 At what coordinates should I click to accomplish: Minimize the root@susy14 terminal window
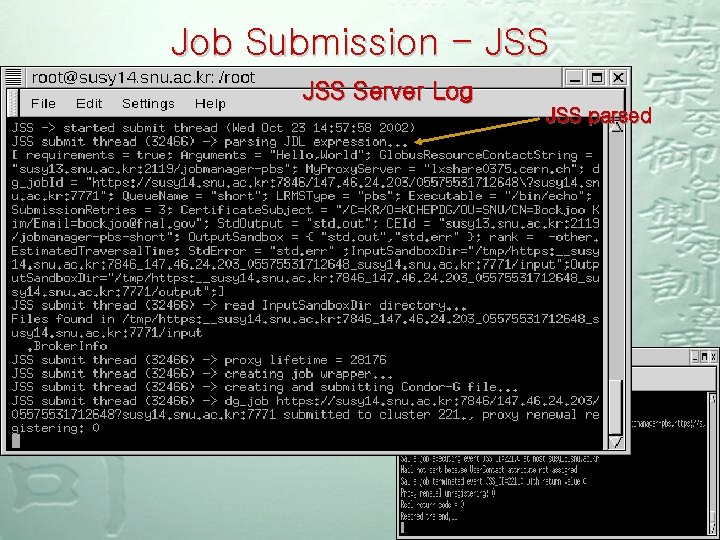point(574,78)
